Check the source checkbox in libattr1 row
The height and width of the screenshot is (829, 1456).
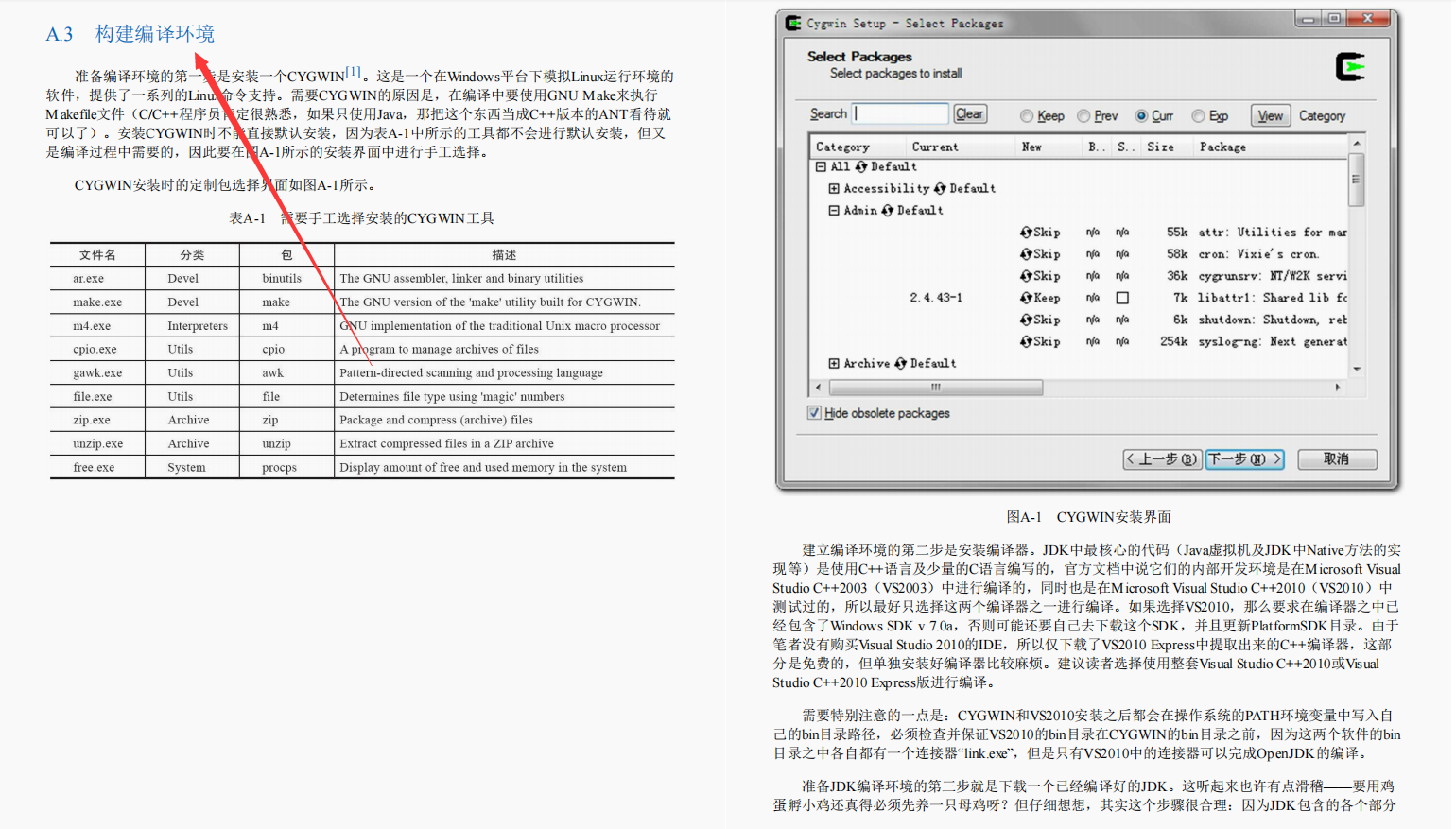(1122, 298)
